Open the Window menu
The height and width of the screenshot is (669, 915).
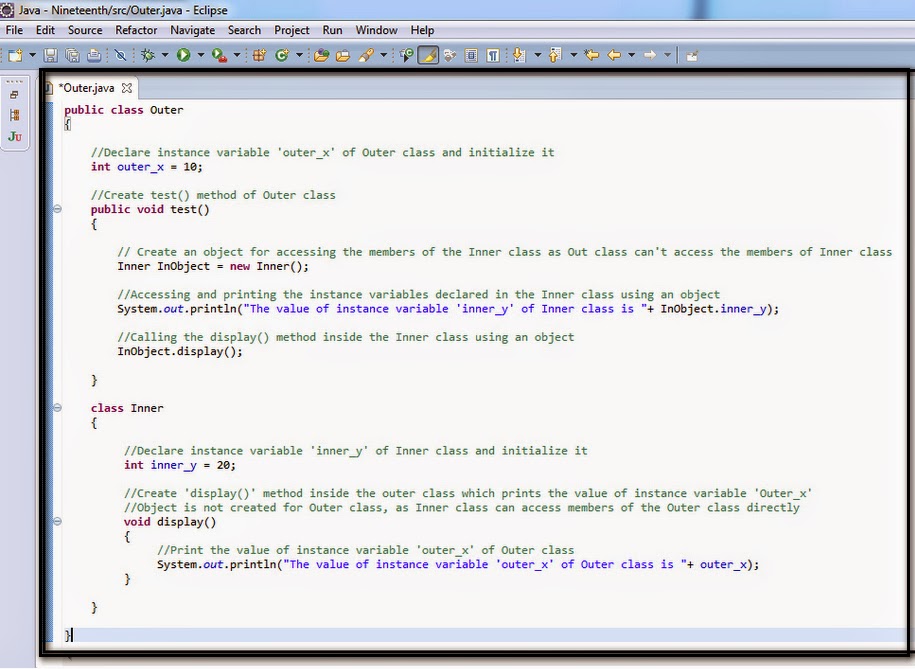pos(376,30)
